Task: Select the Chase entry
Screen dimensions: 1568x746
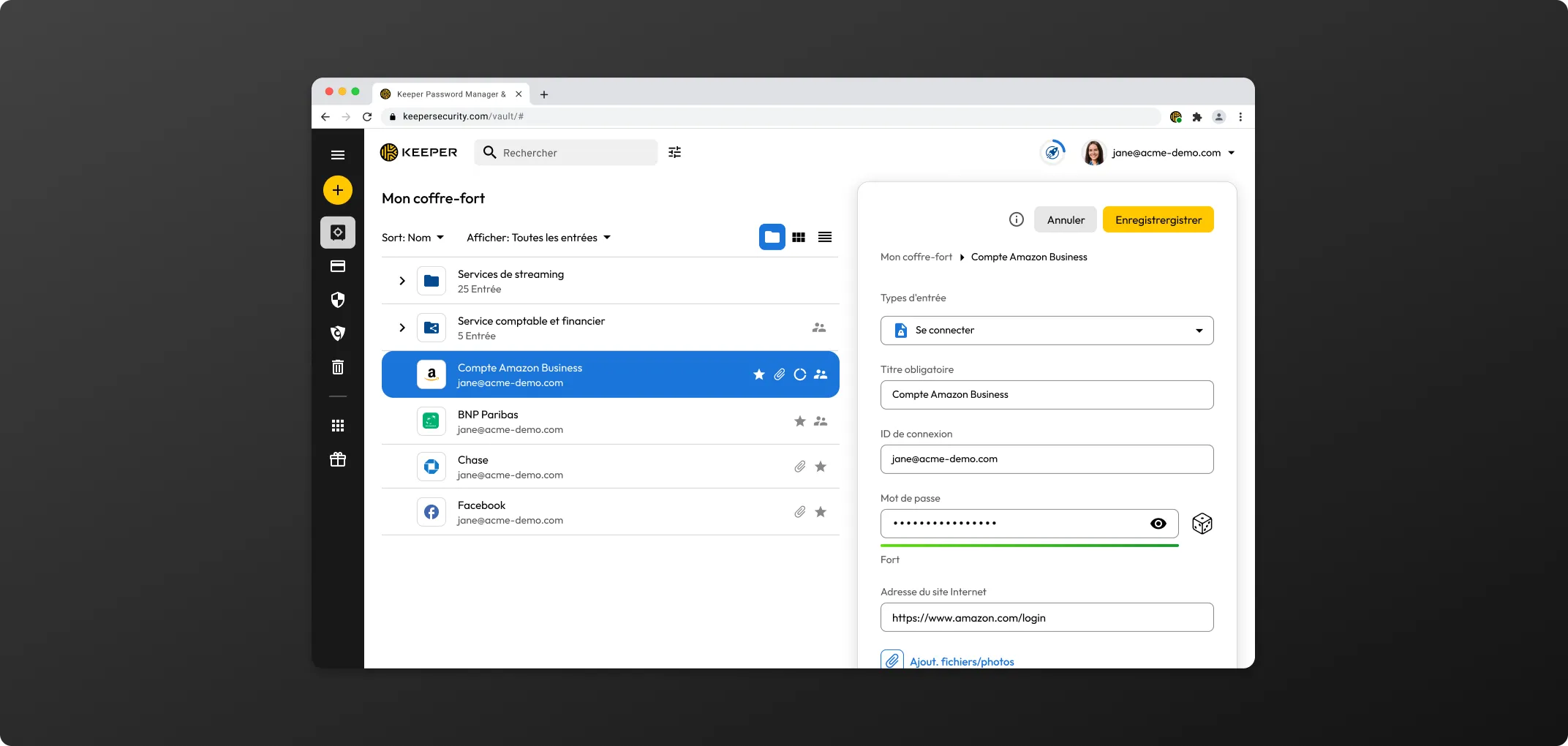Action: pos(610,467)
